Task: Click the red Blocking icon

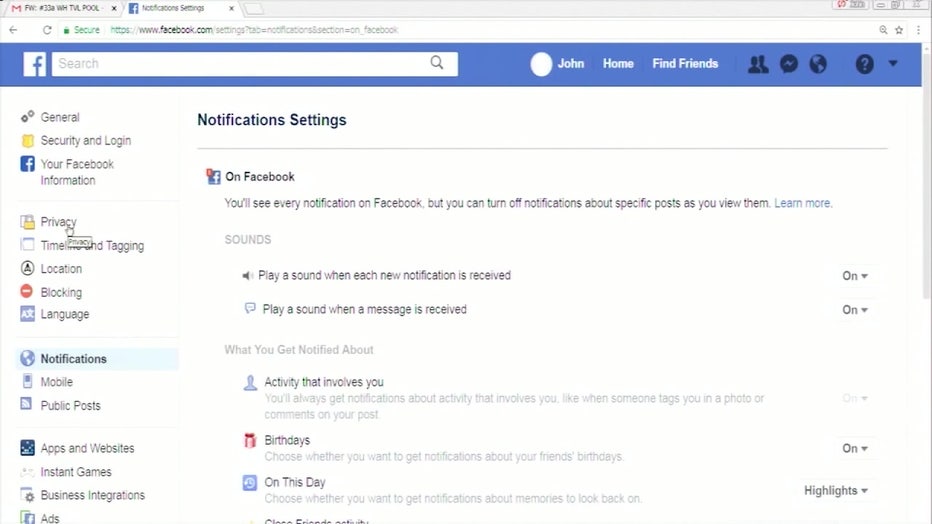Action: coord(27,291)
